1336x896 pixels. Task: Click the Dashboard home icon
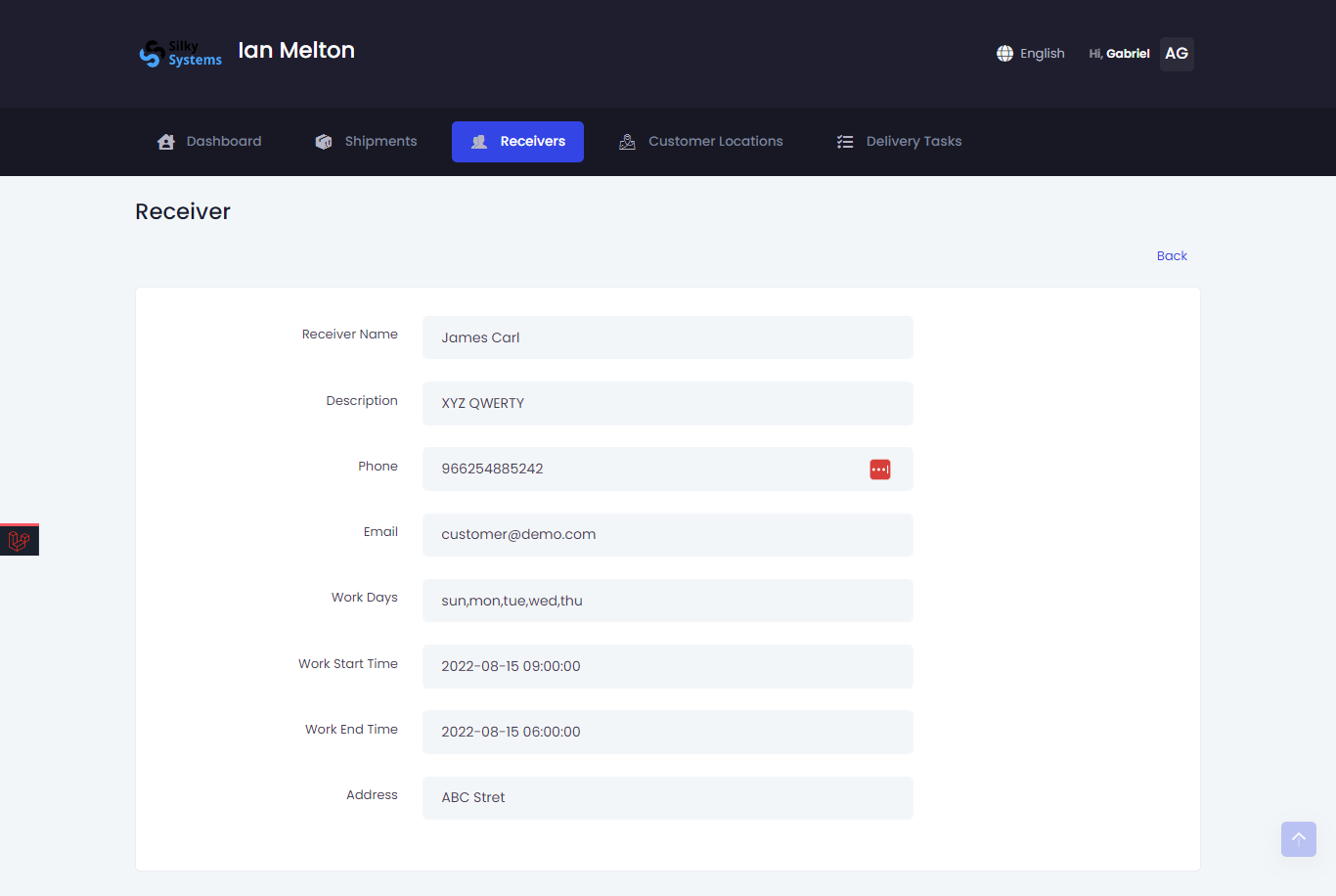click(x=166, y=142)
